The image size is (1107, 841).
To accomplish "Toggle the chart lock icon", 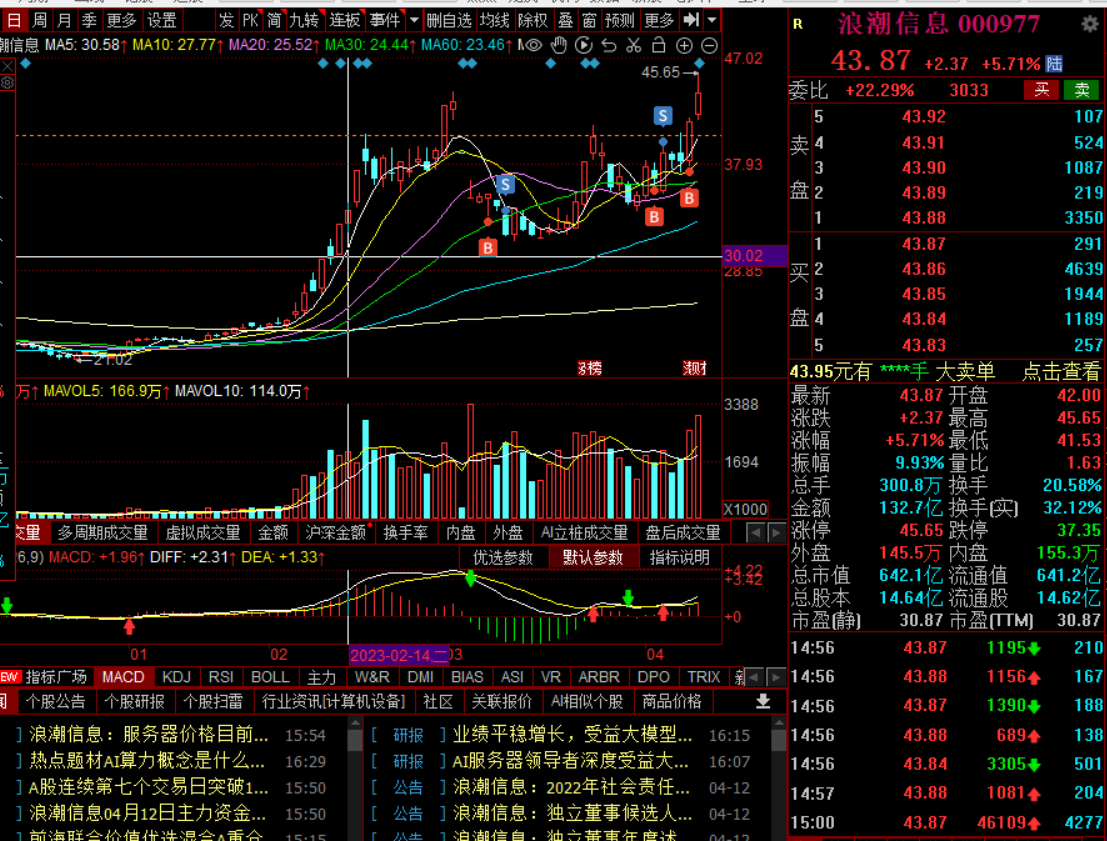I will [659, 45].
